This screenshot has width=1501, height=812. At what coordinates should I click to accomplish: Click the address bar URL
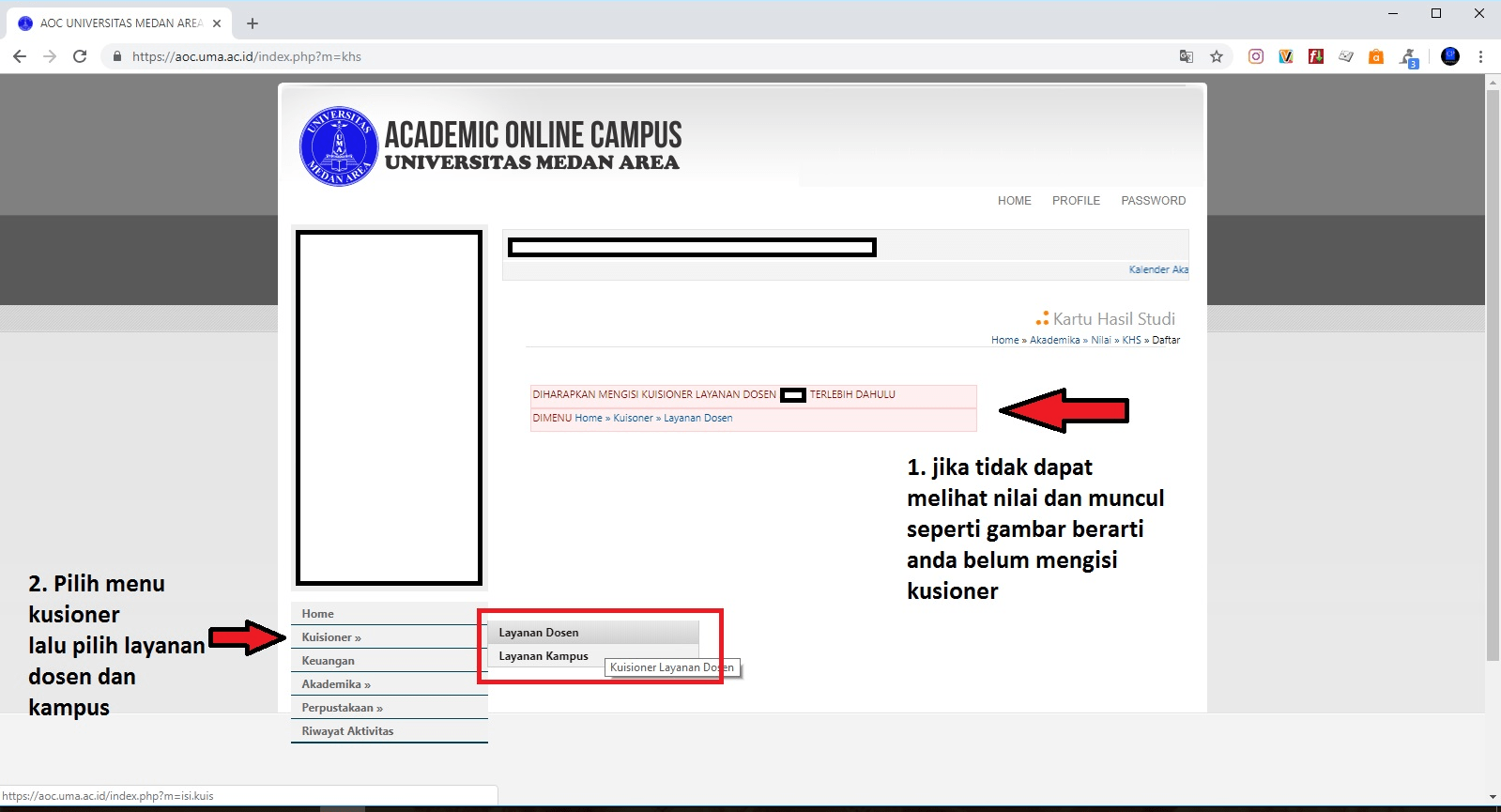click(x=247, y=56)
